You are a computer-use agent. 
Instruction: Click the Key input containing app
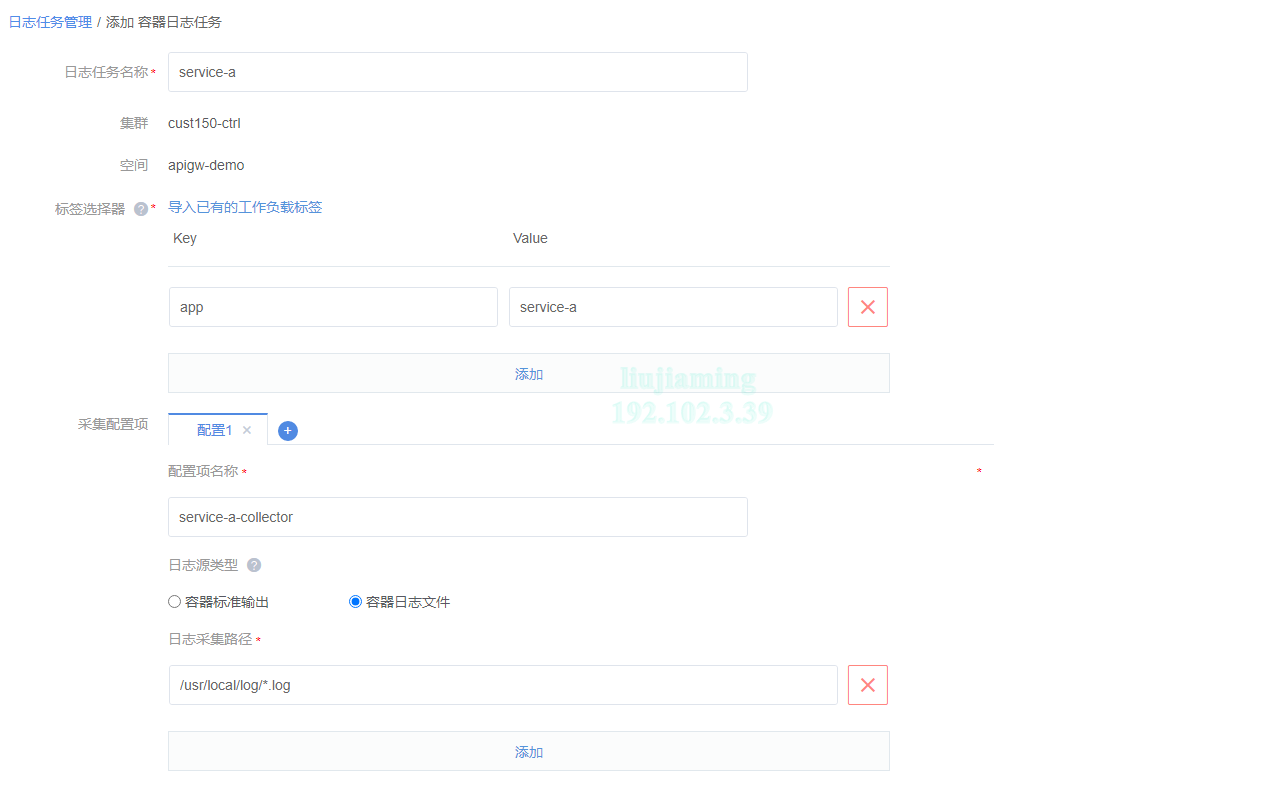332,307
